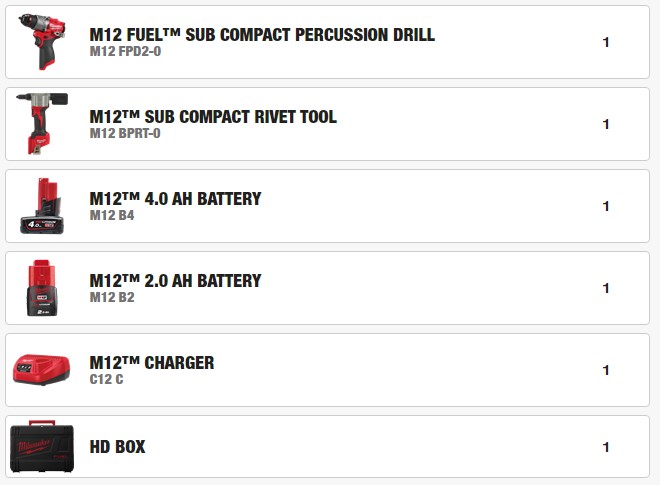660x485 pixels.
Task: Click the 2.0 Ah battery image
Action: coord(41,288)
